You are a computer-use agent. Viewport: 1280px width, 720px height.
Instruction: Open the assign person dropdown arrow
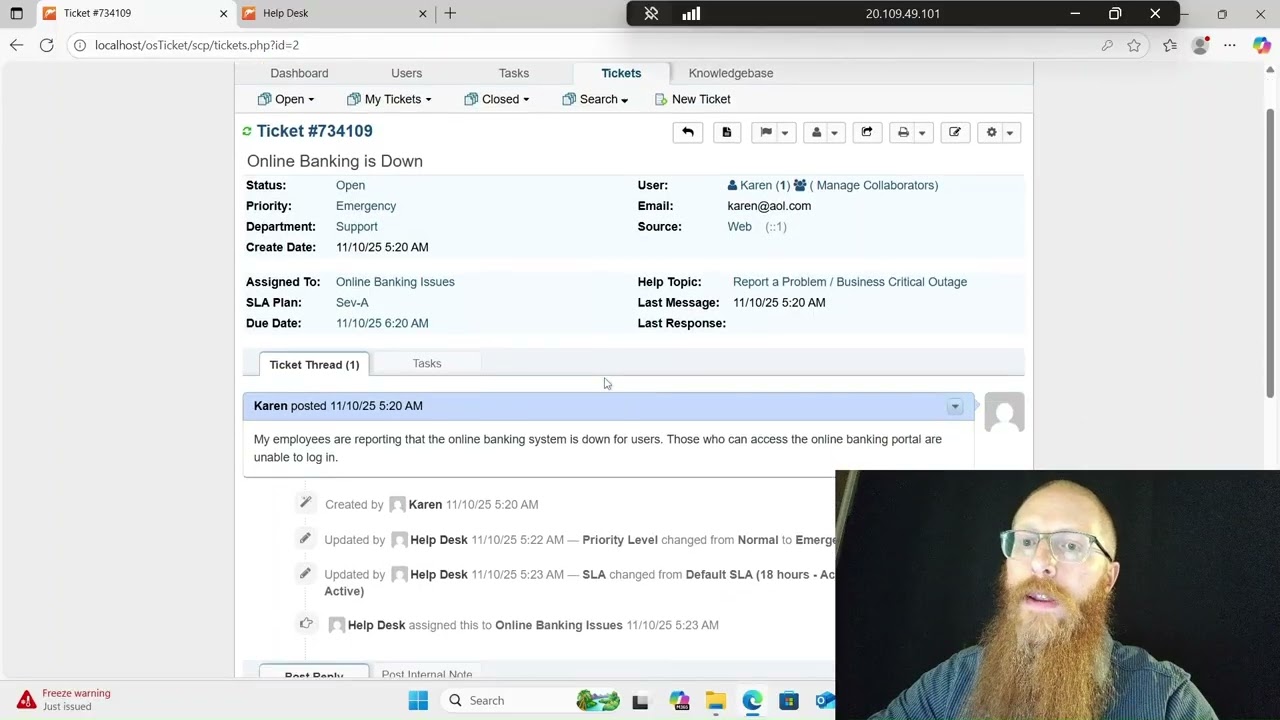tap(834, 132)
